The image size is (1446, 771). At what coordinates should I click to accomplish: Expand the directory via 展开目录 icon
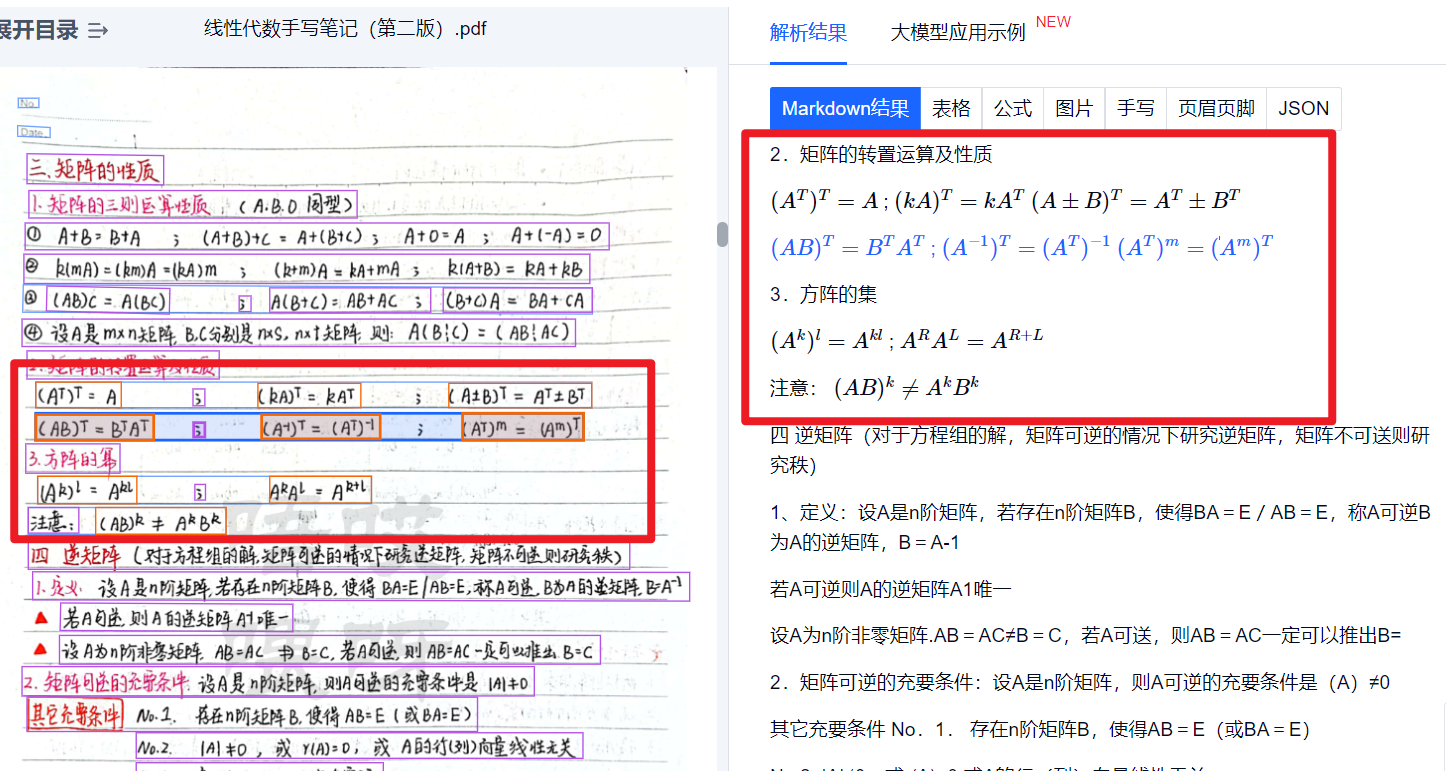point(97,30)
